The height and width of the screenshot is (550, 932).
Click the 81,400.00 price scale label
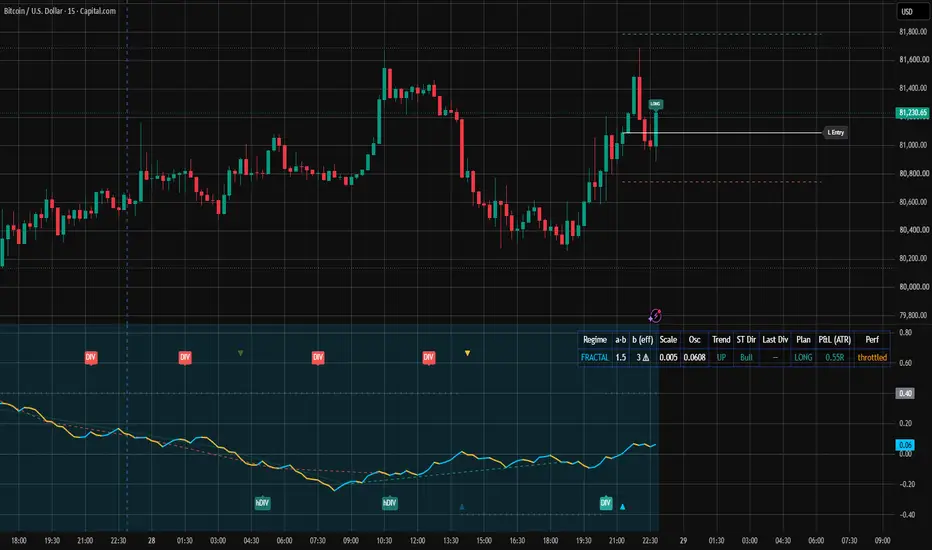[913, 88]
